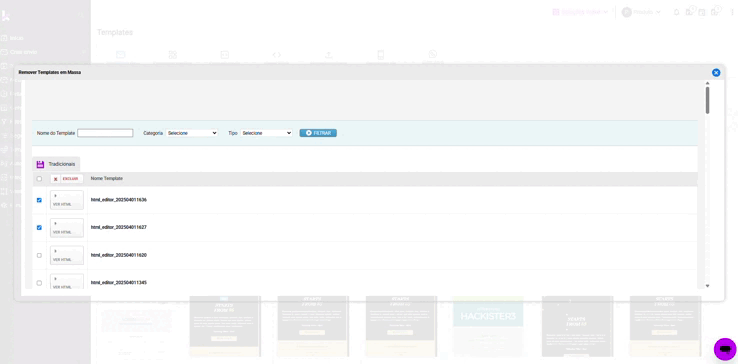
Task: Toggle the select-all checkbox in table header
Action: (x=39, y=179)
